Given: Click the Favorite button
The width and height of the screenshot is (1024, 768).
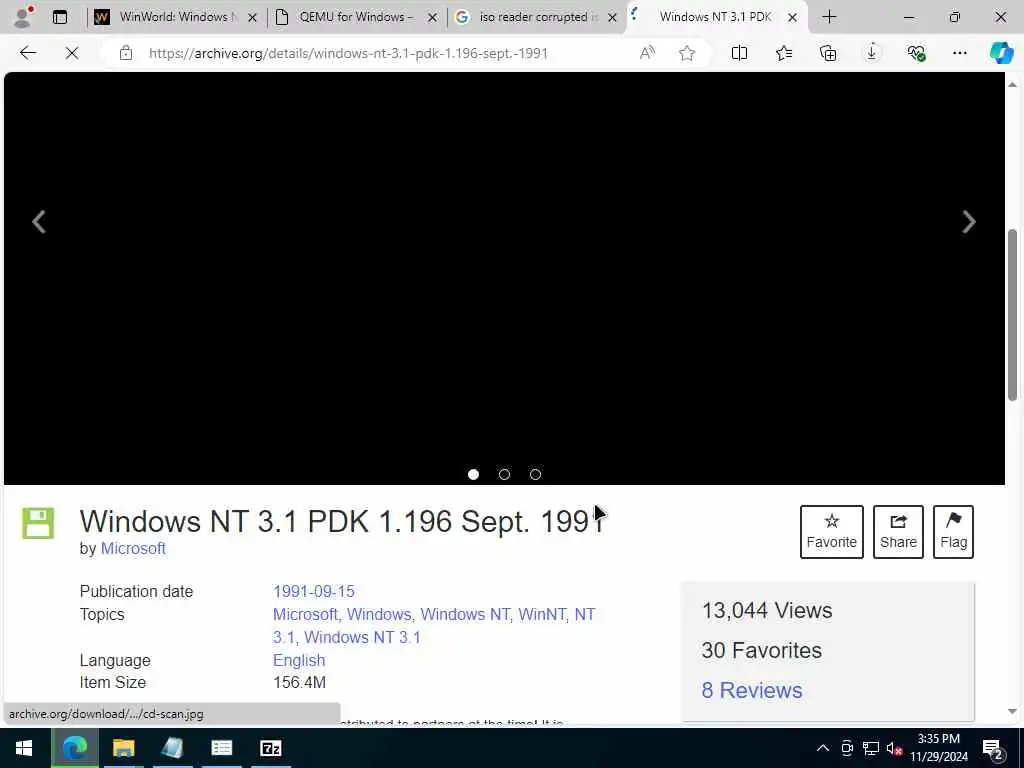Looking at the screenshot, I should coord(831,532).
